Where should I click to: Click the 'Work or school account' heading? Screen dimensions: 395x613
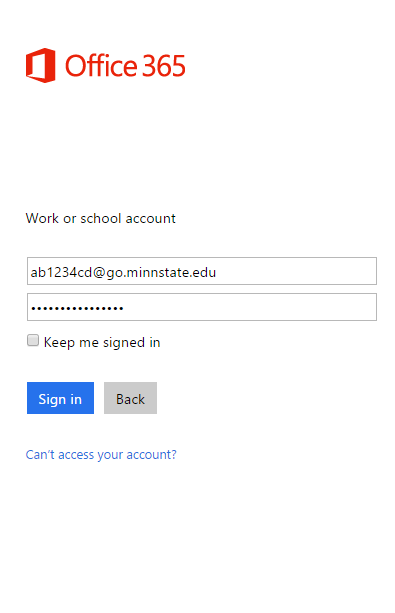(101, 218)
